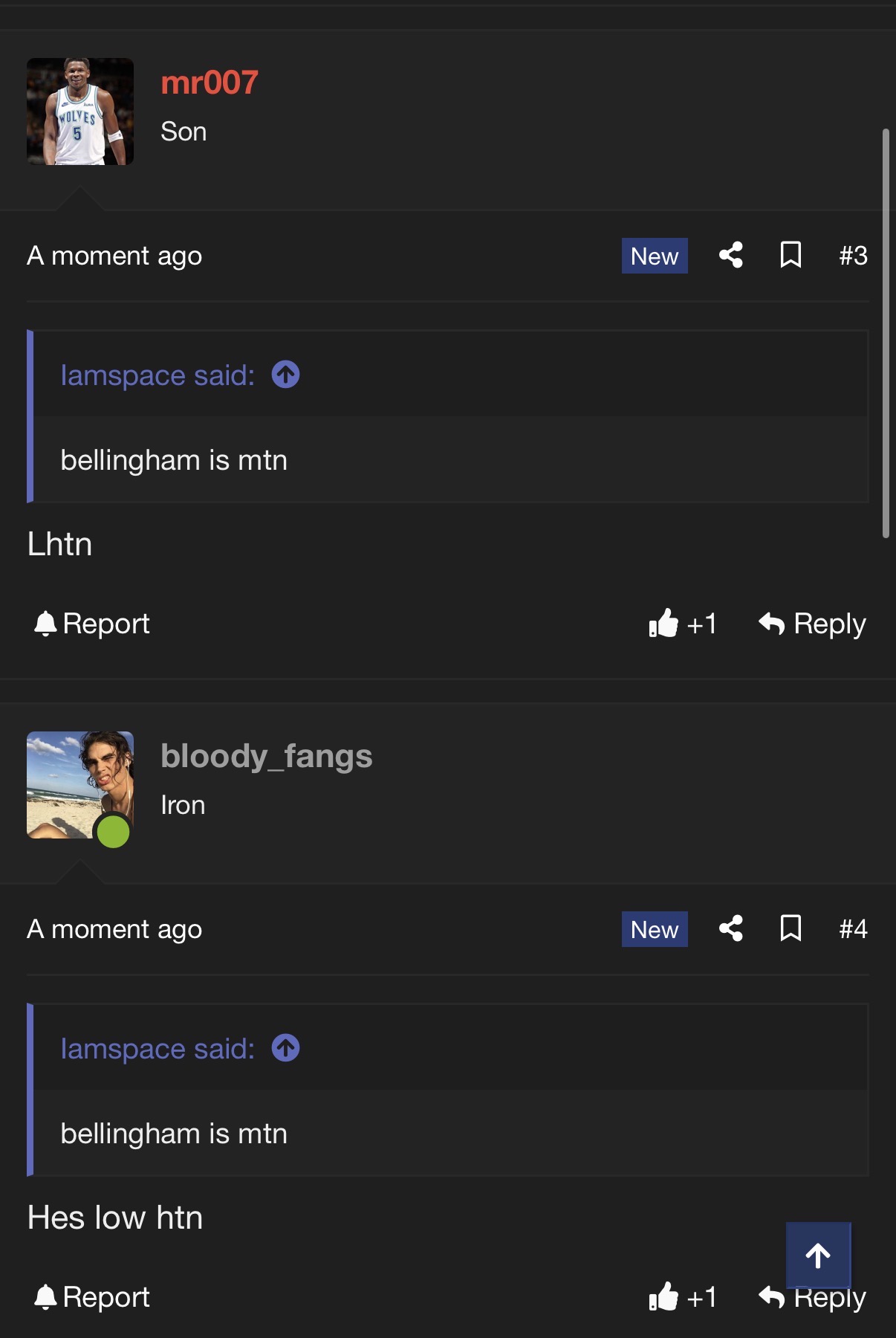Jump to quoted post arrow in post #4
This screenshot has height=1338, width=896.
point(286,1048)
